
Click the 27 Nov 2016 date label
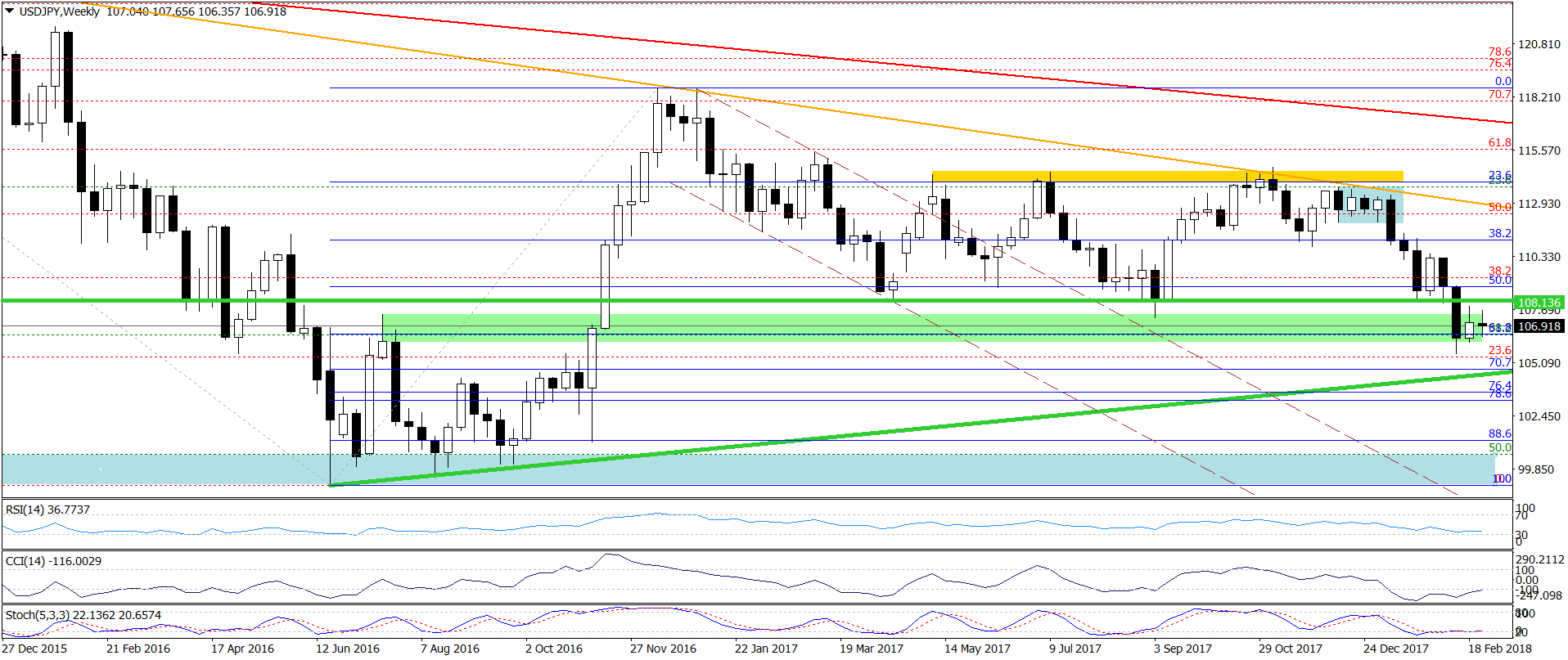(x=663, y=649)
